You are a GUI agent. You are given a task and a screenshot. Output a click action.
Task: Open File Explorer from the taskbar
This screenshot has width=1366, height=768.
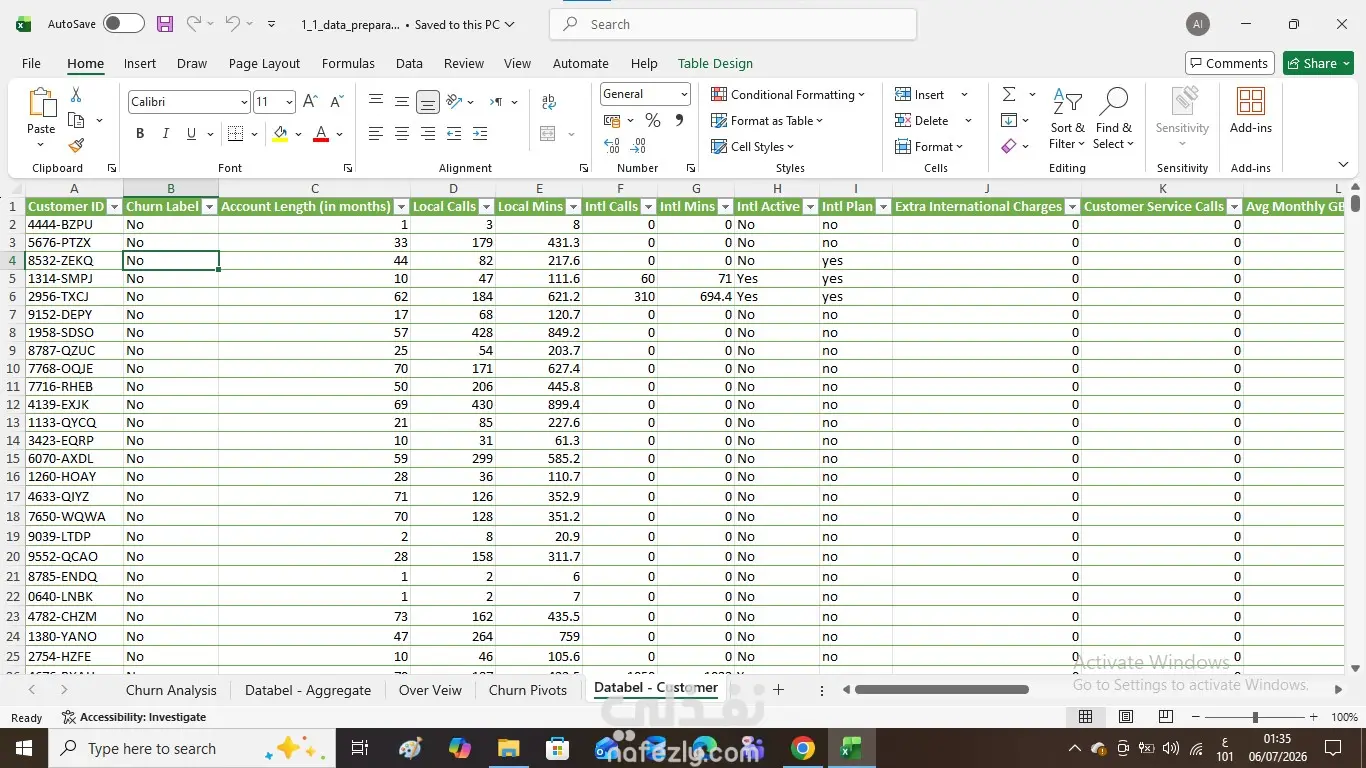click(x=509, y=748)
